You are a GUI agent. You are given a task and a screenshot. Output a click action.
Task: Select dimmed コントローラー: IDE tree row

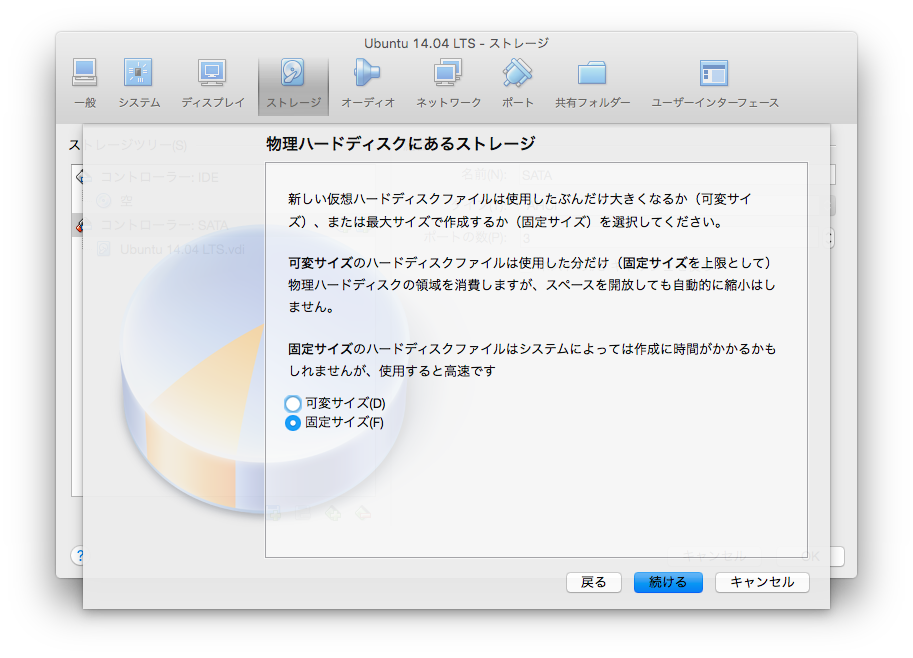pos(160,177)
